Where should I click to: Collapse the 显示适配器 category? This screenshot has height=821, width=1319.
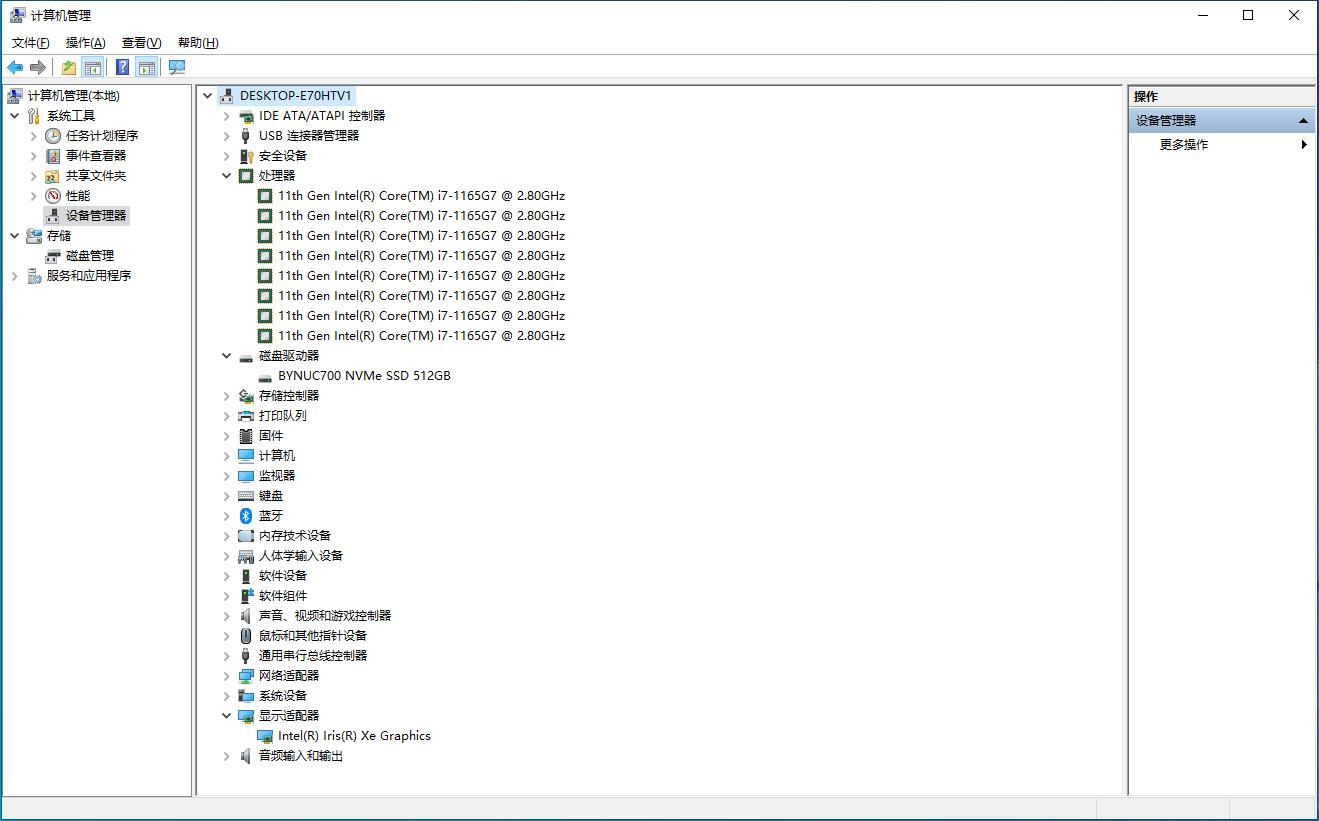pos(227,716)
